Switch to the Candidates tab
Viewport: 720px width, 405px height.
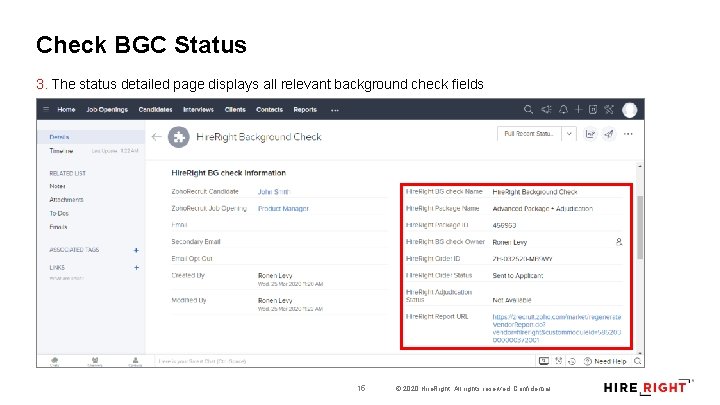click(x=155, y=110)
